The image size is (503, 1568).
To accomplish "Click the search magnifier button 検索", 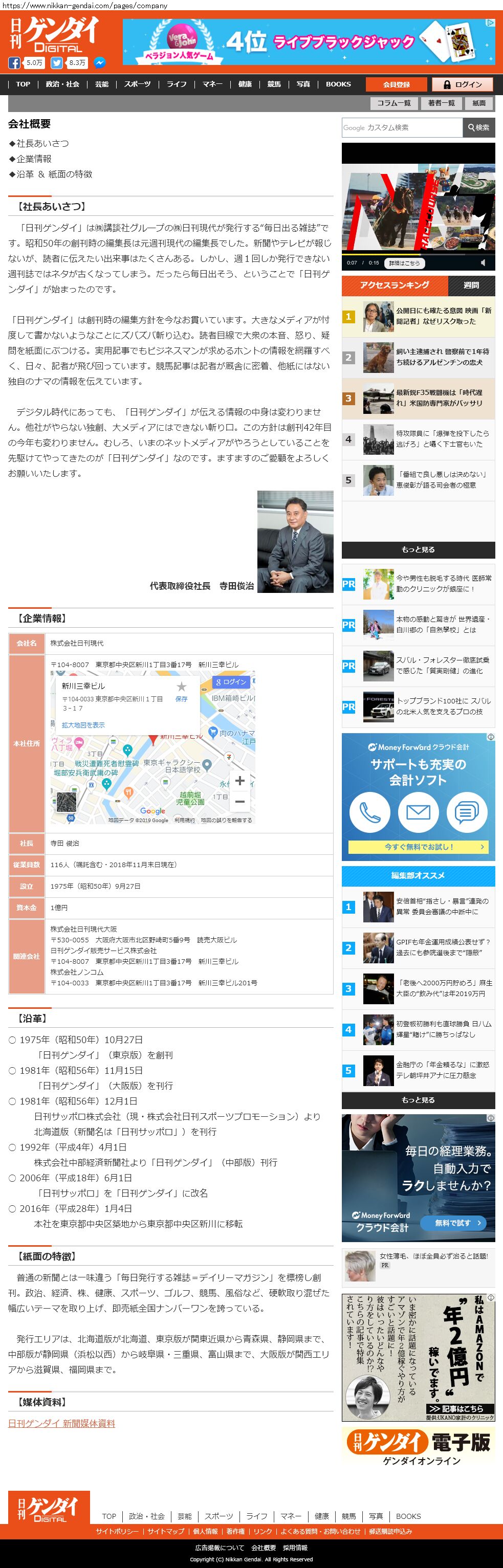I will tap(478, 127).
